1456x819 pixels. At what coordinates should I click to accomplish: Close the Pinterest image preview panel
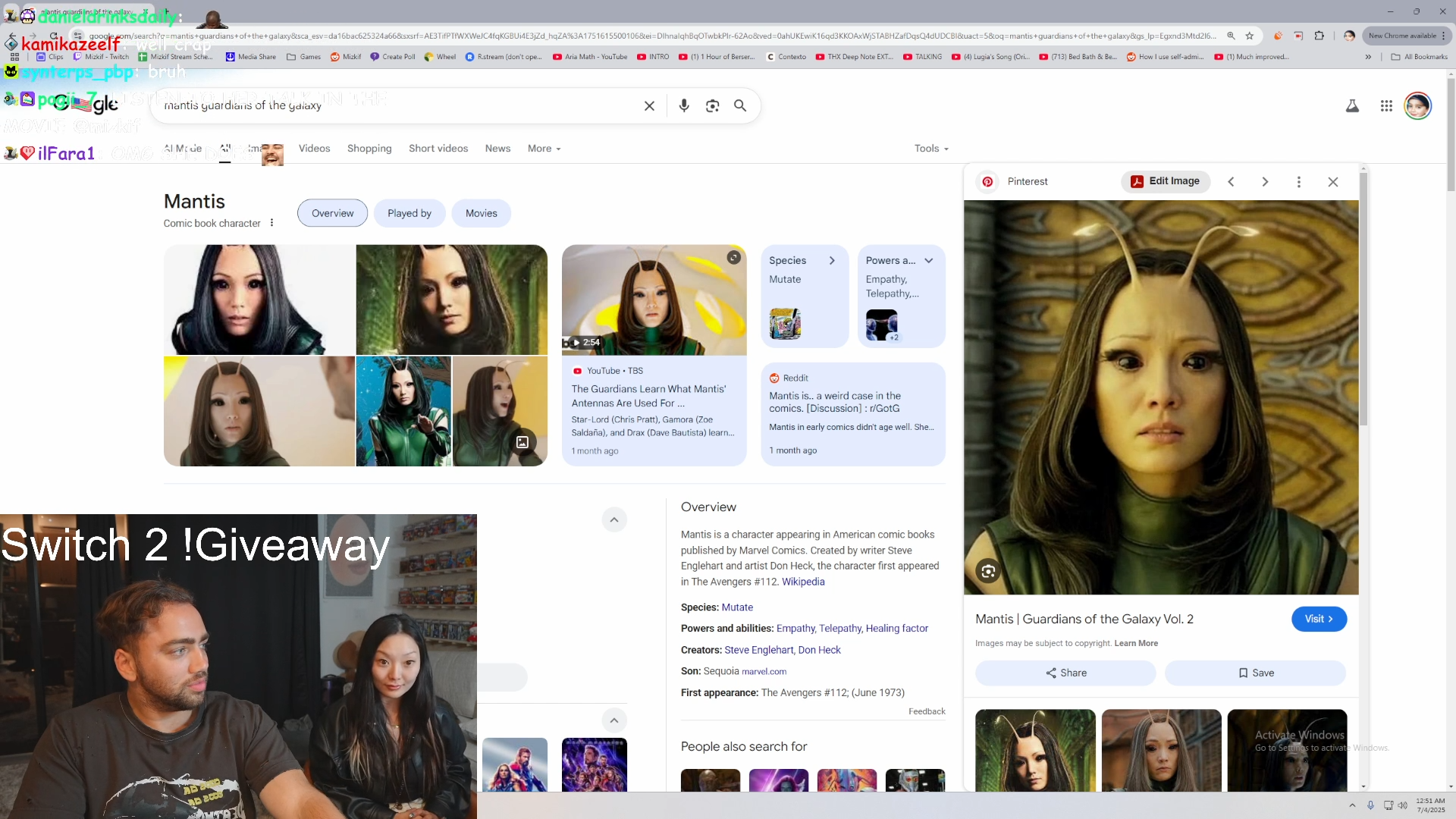tap(1333, 182)
